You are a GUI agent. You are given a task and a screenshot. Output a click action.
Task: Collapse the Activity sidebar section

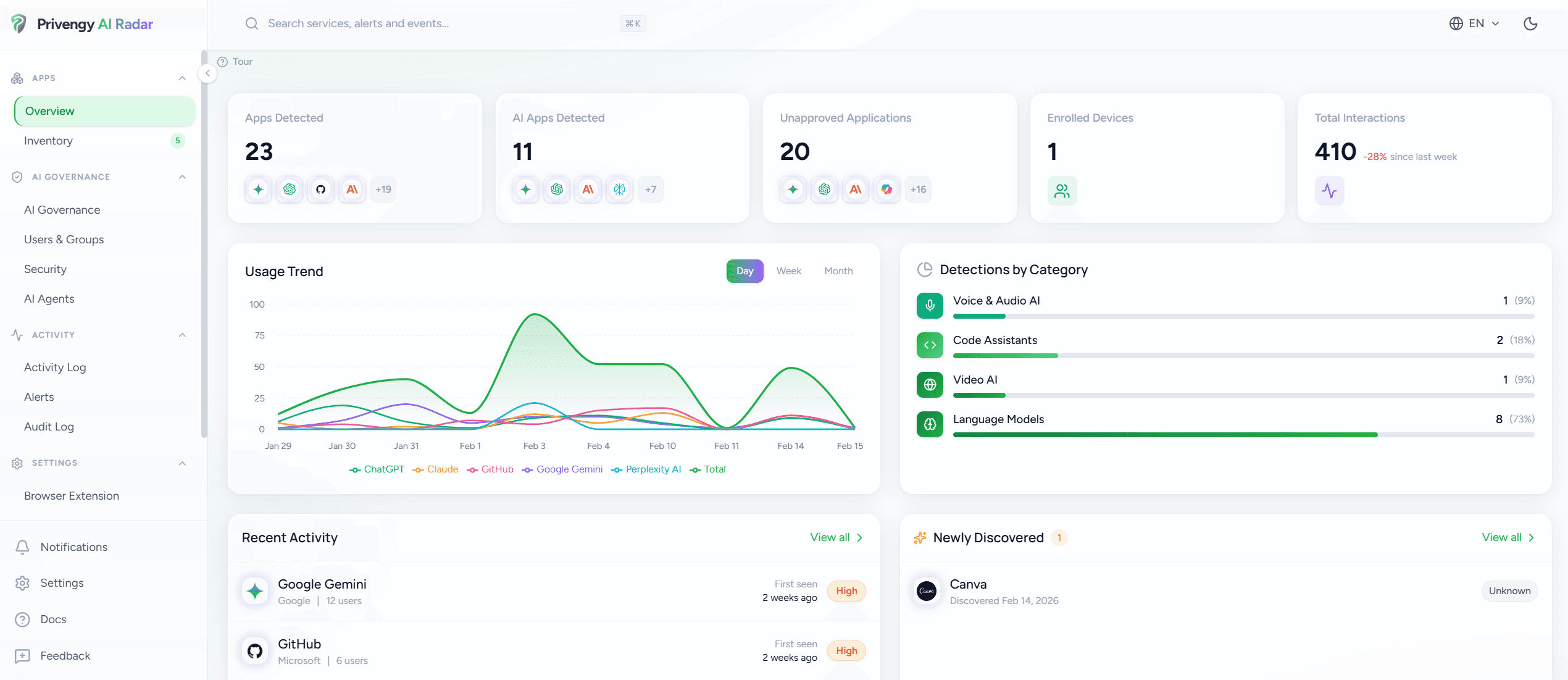point(182,335)
